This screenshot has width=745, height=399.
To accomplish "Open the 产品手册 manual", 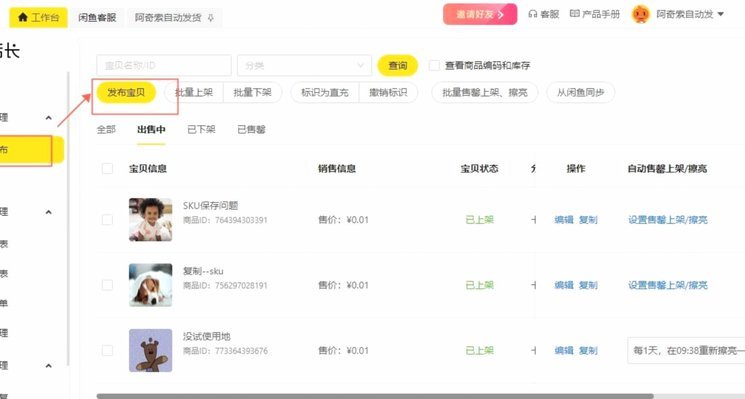I will tap(594, 14).
